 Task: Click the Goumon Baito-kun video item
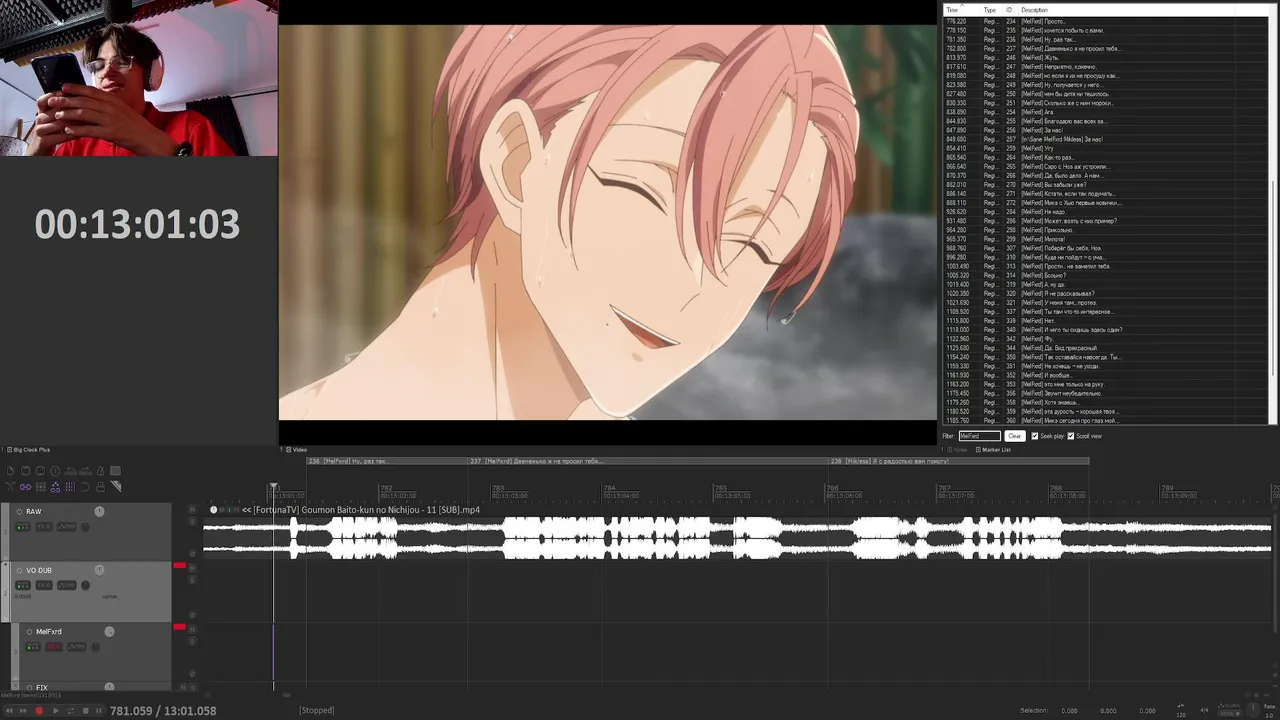pos(737,537)
